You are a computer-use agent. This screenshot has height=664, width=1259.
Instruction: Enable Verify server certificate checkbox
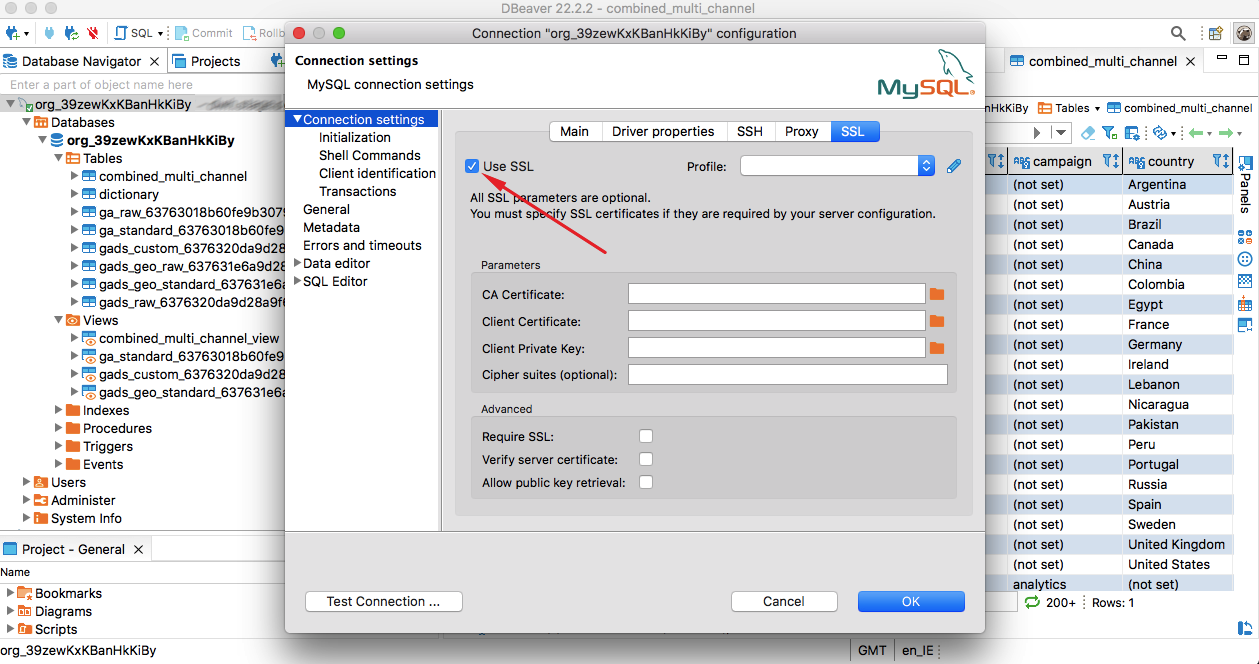click(646, 459)
